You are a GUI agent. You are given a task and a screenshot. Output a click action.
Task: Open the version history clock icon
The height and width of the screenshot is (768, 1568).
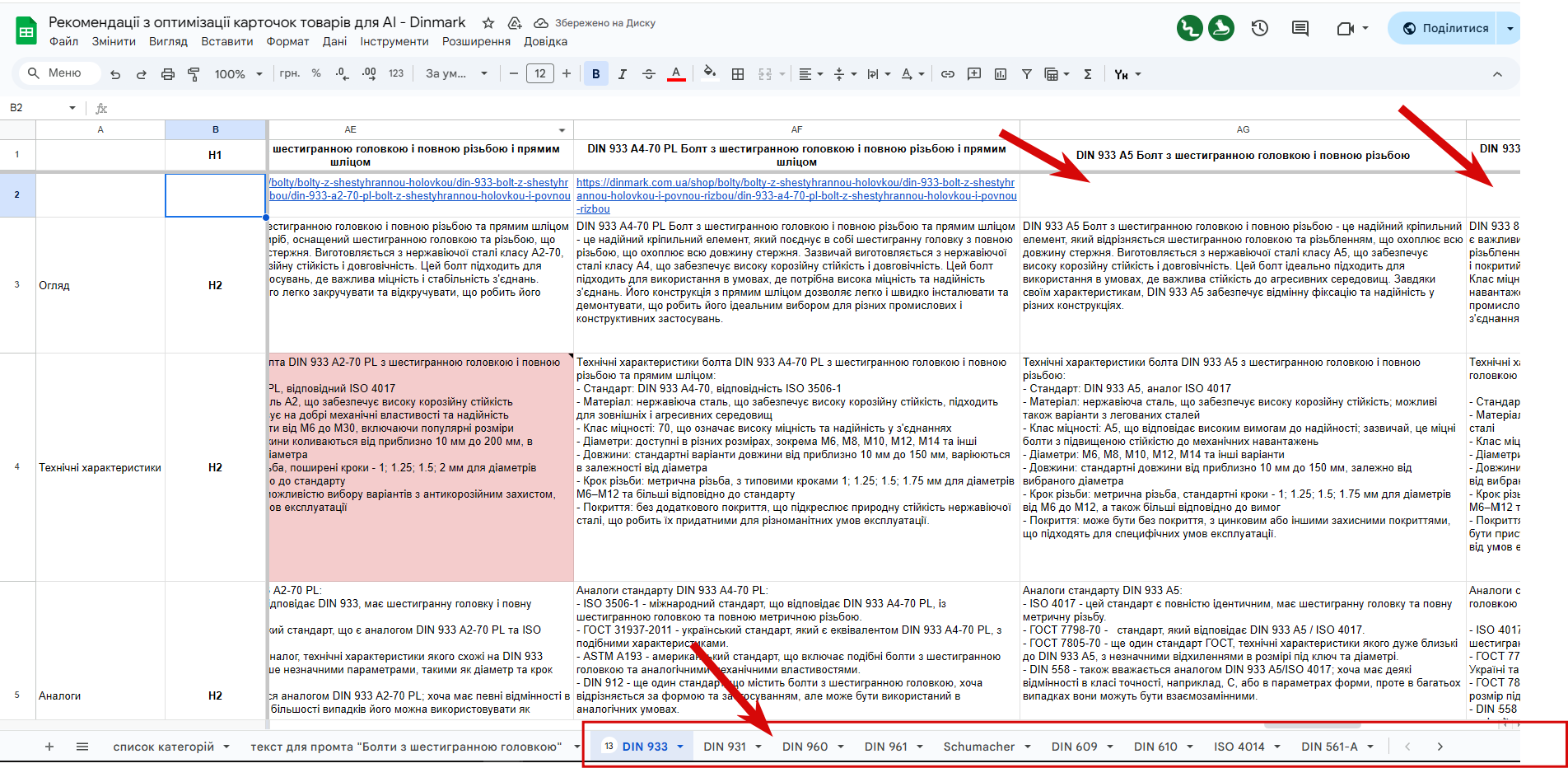[x=1259, y=28]
